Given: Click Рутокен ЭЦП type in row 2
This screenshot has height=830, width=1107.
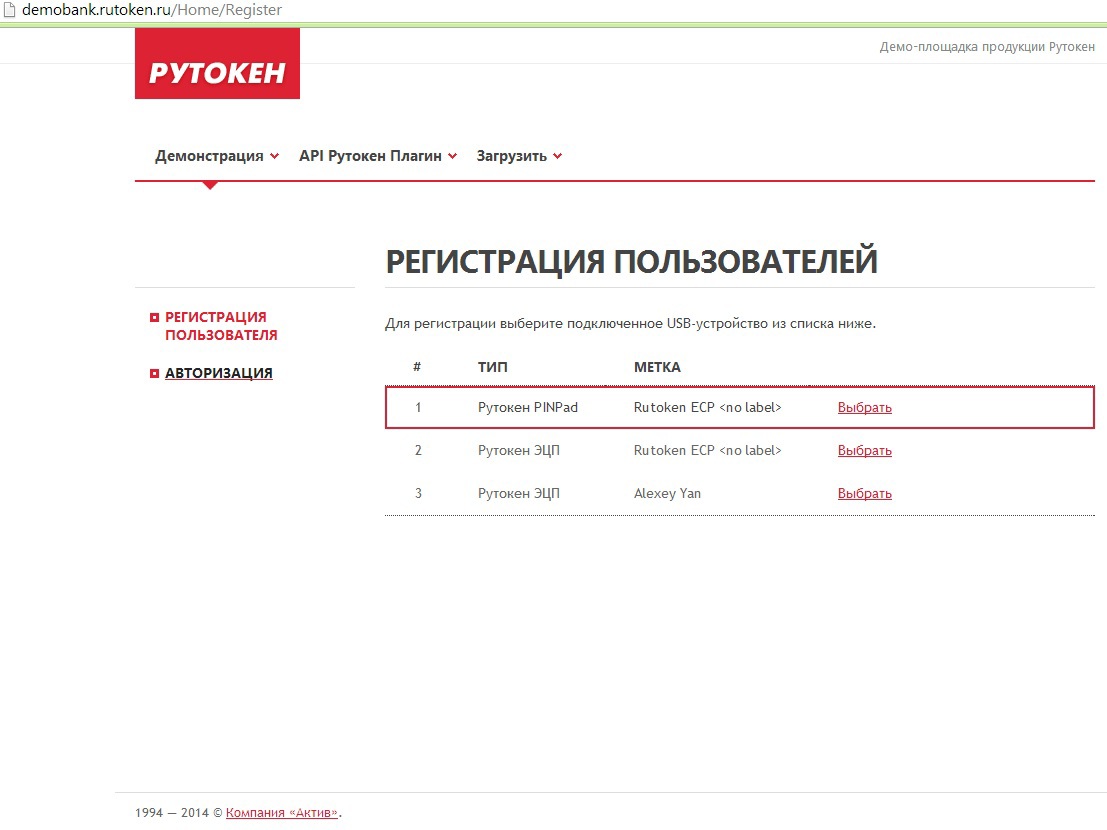Looking at the screenshot, I should 518,450.
